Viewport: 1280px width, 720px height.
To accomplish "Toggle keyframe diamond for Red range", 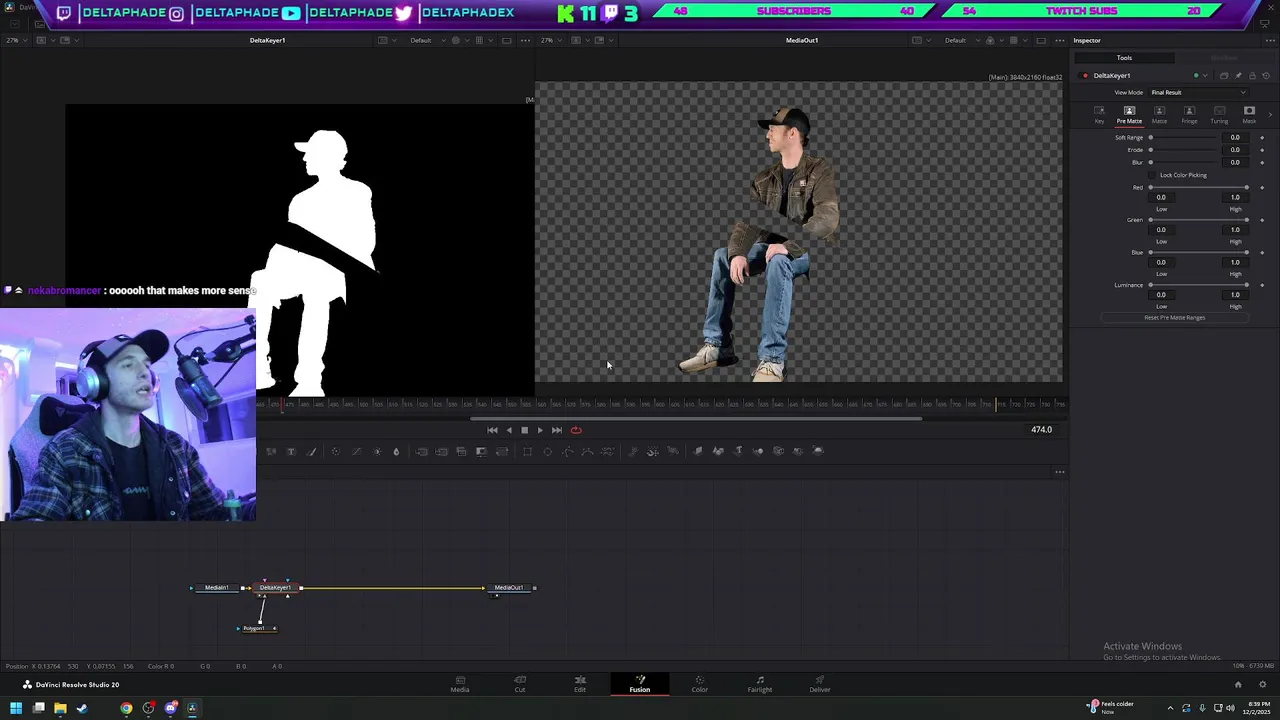I will pos(1262,188).
